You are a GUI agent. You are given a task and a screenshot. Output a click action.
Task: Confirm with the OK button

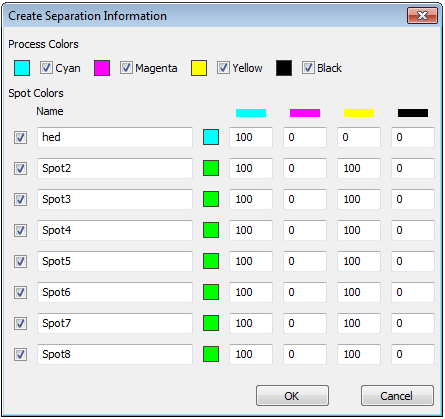point(292,396)
